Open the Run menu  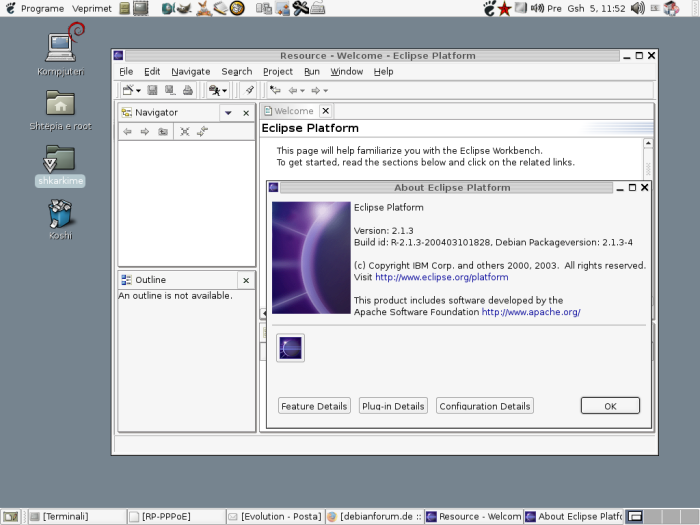click(x=312, y=71)
